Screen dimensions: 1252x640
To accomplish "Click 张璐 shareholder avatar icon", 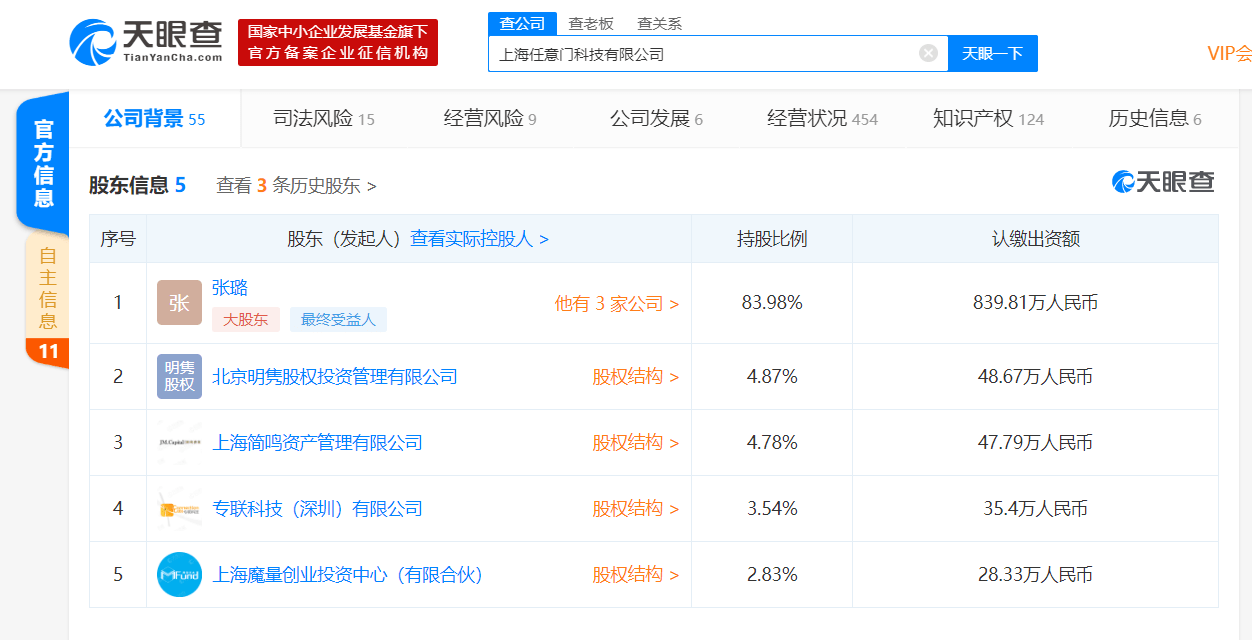I will [179, 303].
